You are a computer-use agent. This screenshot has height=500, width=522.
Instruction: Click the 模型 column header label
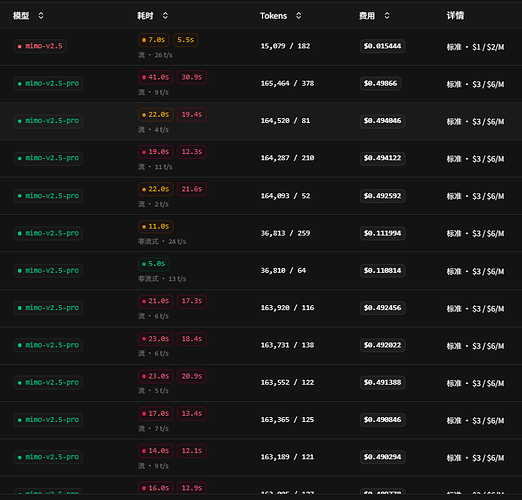(x=21, y=16)
